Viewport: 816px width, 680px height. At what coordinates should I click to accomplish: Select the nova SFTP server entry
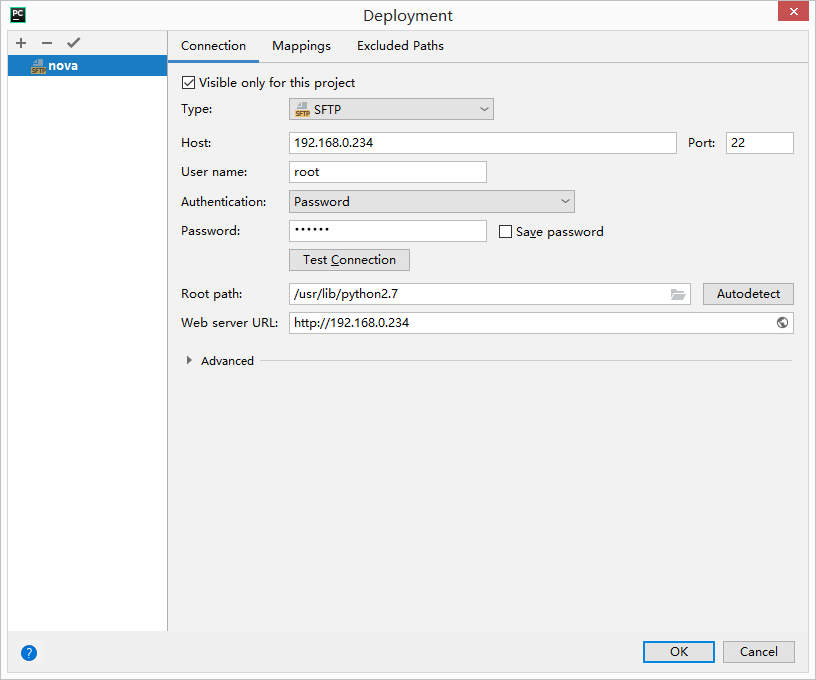click(x=87, y=66)
